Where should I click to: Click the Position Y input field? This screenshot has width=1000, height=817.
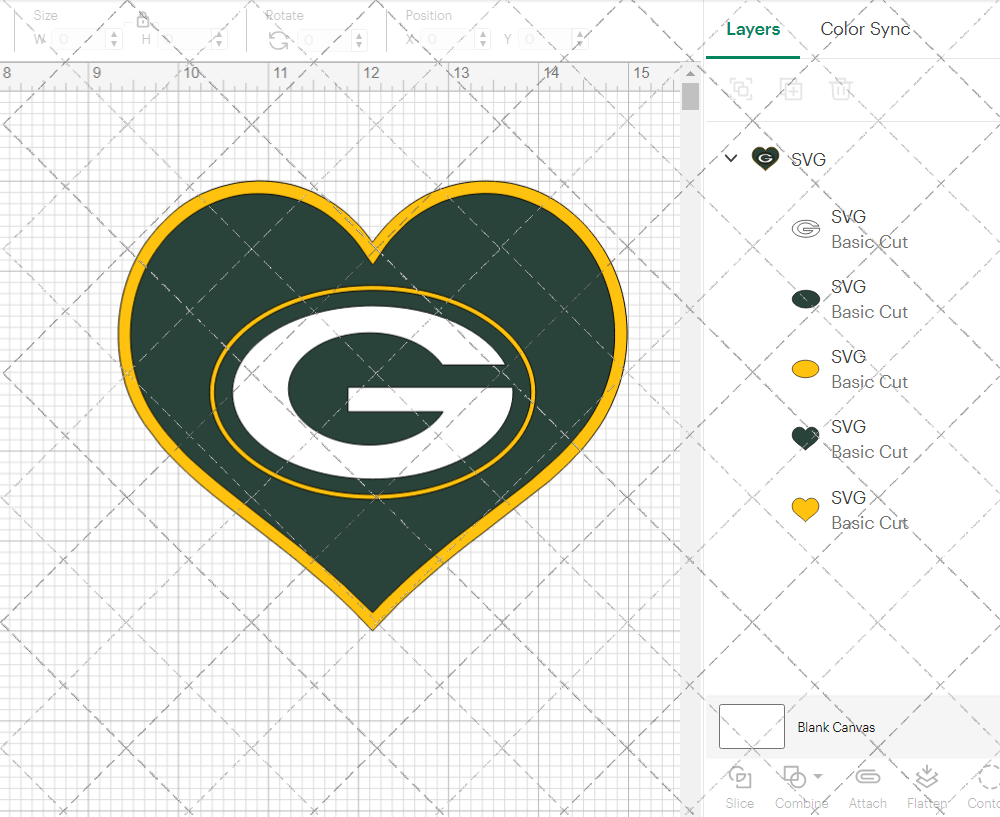pyautogui.click(x=546, y=40)
